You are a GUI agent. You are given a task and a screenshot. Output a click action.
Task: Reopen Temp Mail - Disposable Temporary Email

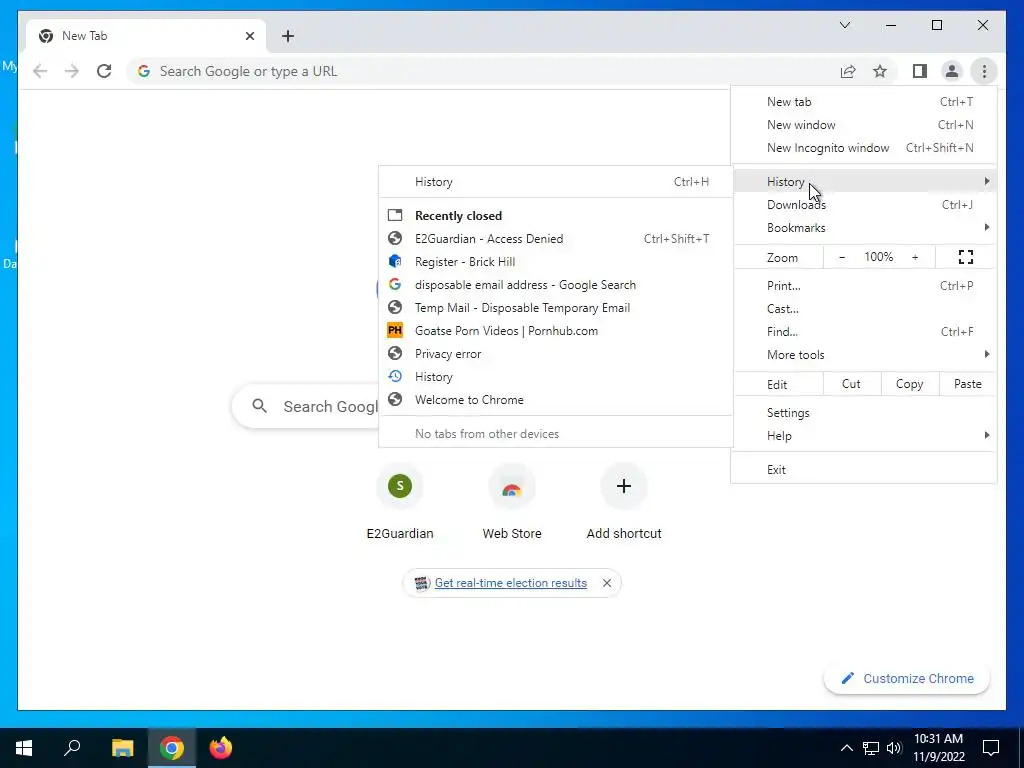pyautogui.click(x=556, y=308)
